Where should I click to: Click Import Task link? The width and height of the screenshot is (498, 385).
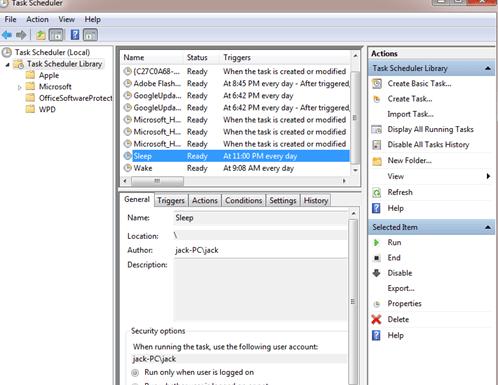click(410, 114)
